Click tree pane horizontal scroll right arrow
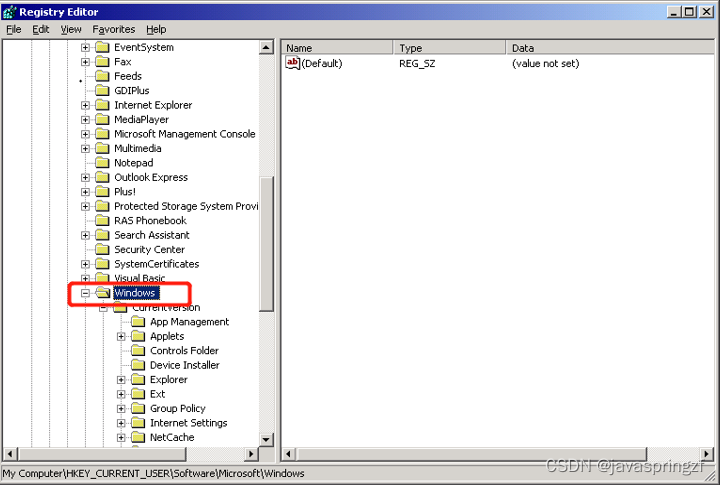 251,454
